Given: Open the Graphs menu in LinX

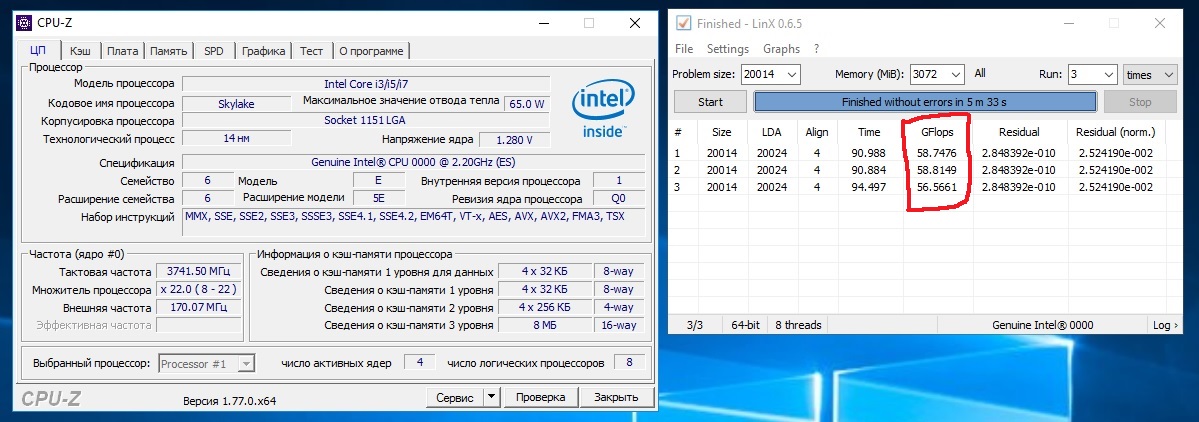Looking at the screenshot, I should (781, 49).
